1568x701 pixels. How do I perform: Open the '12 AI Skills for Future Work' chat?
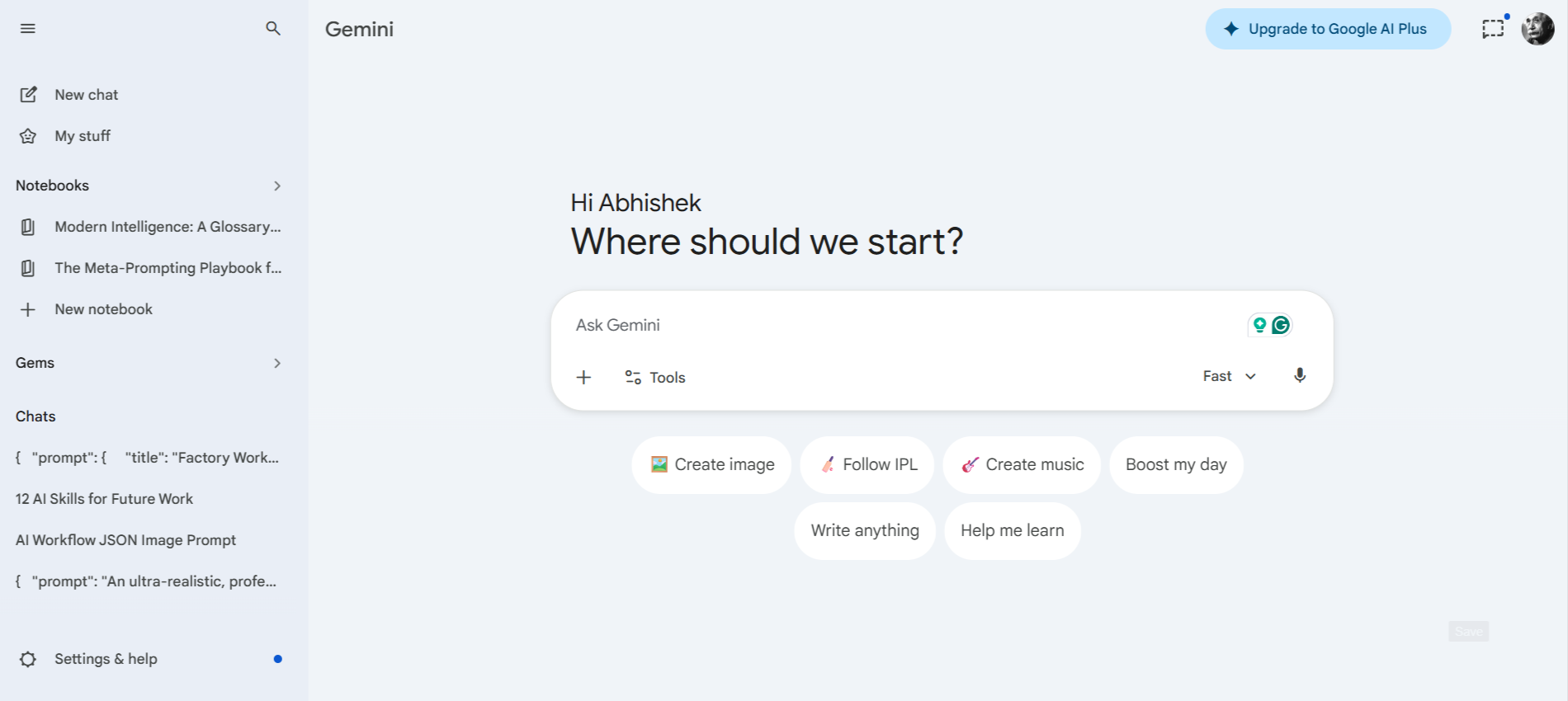pyautogui.click(x=104, y=499)
